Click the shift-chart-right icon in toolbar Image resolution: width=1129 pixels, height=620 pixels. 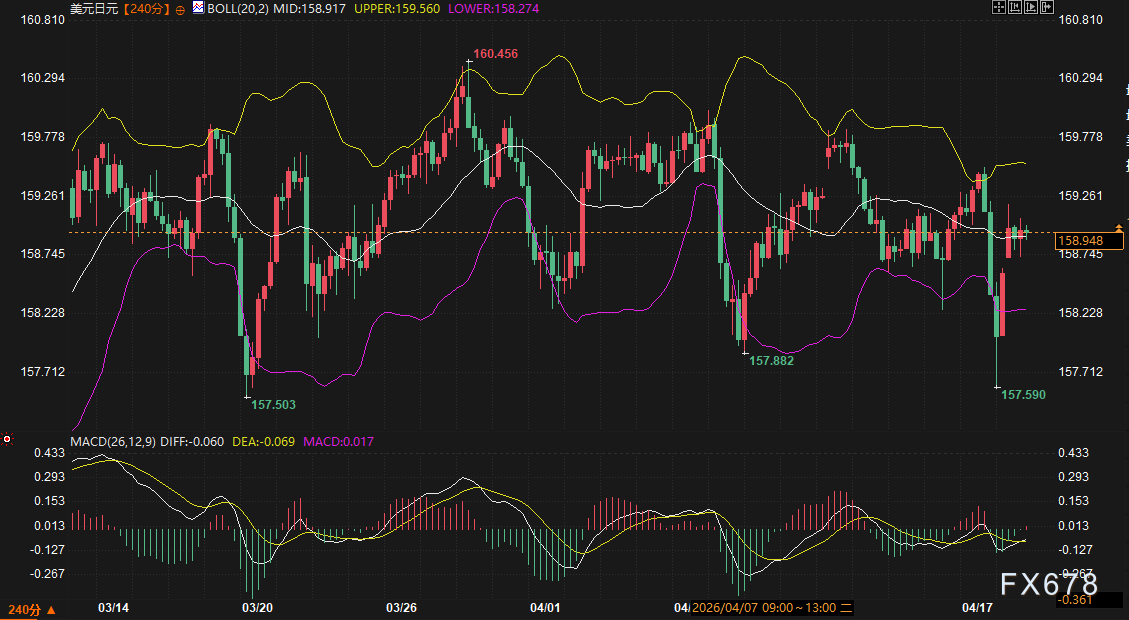[x=1047, y=7]
